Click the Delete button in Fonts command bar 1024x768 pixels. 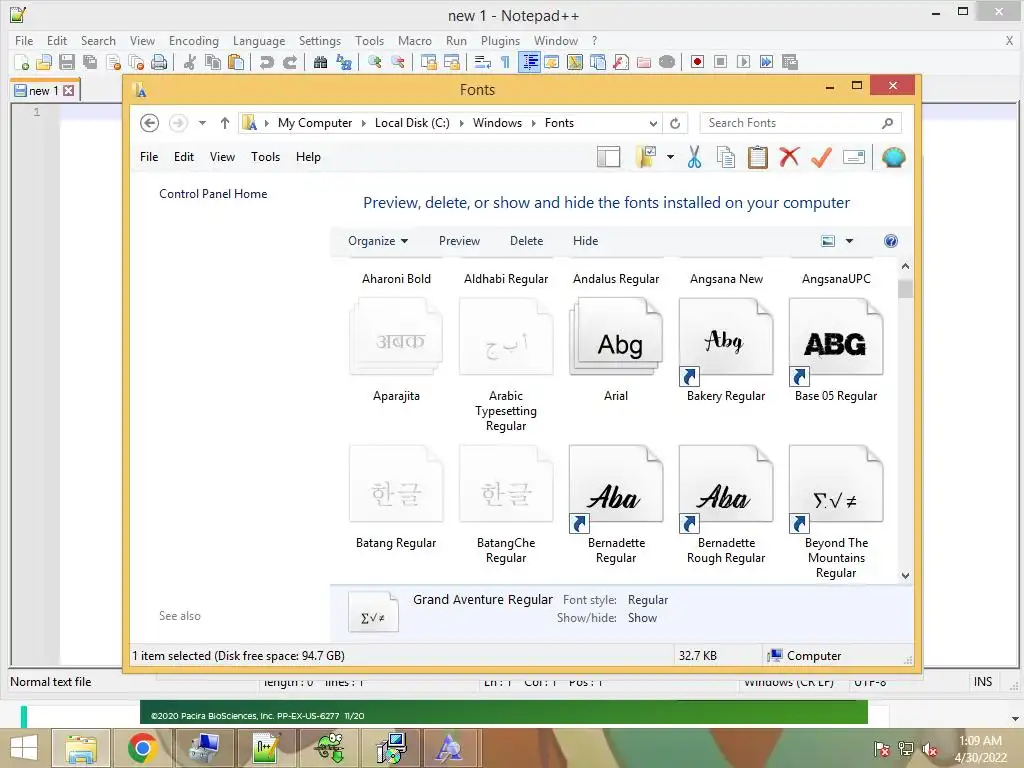526,241
